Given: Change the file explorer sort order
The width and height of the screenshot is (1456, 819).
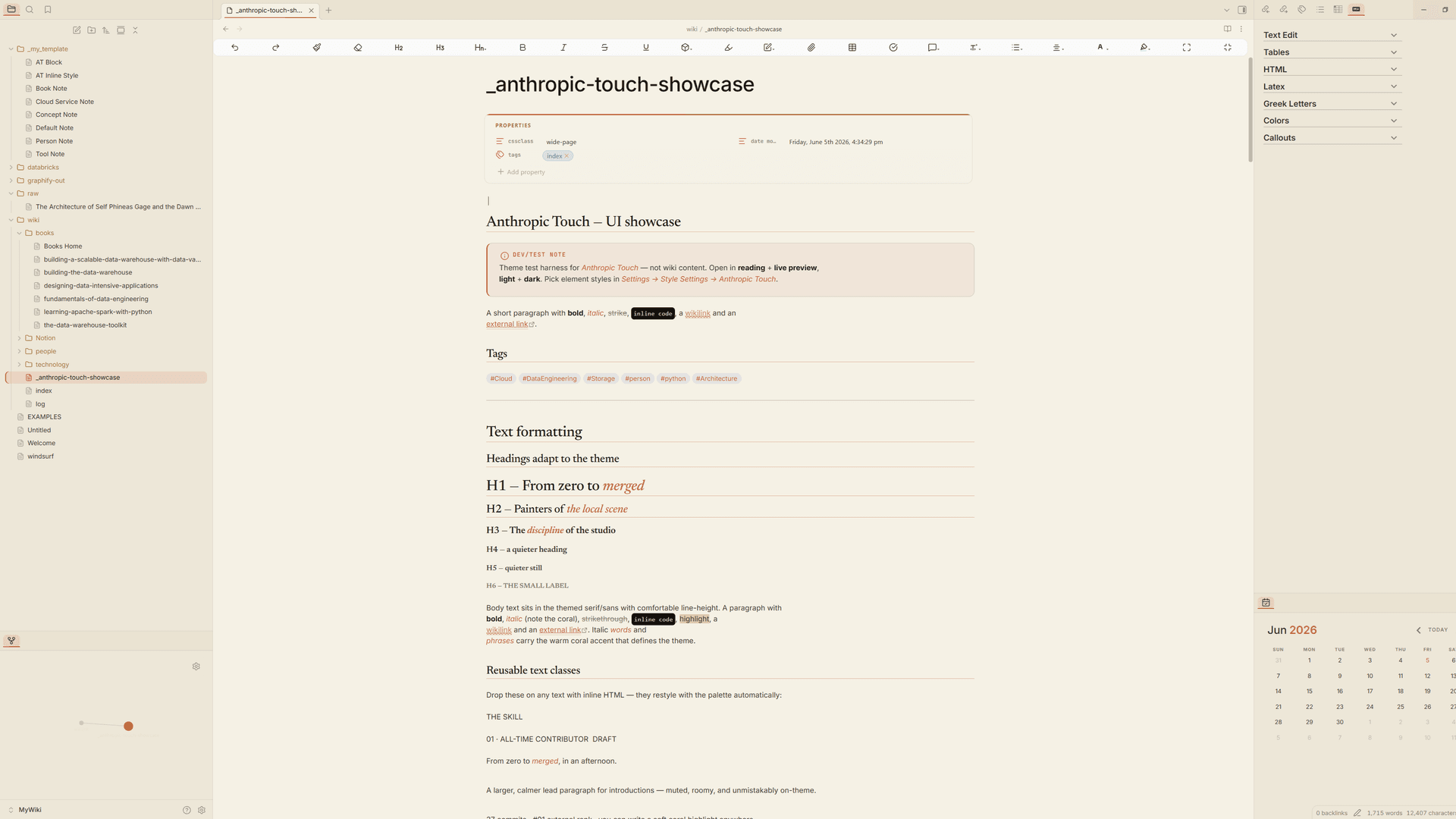Looking at the screenshot, I should [x=106, y=30].
